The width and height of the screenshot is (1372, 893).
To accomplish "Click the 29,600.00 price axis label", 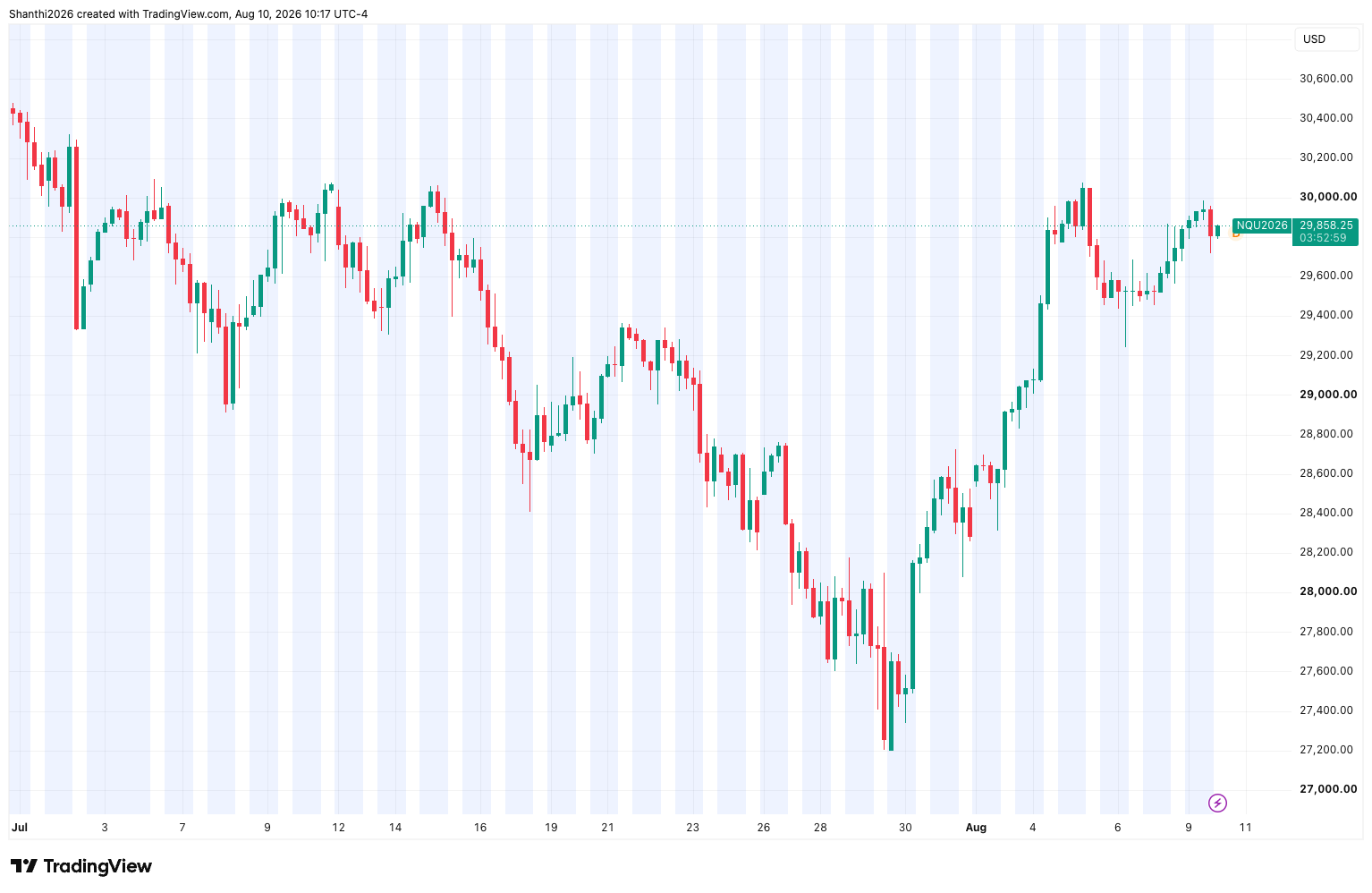I will (x=1326, y=276).
